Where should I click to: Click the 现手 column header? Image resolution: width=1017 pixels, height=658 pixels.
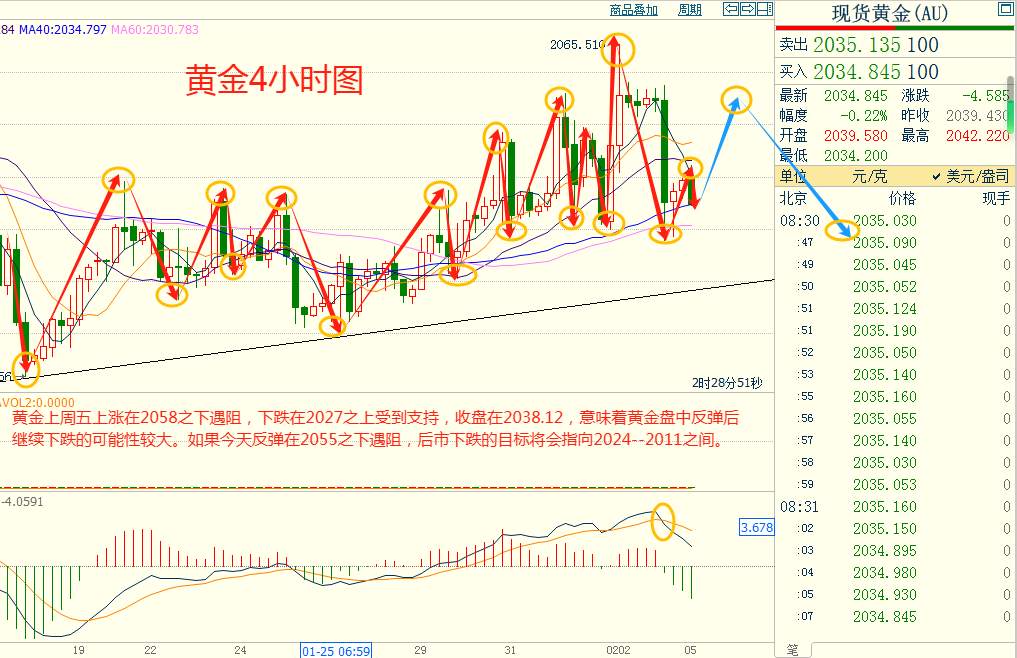[996, 198]
